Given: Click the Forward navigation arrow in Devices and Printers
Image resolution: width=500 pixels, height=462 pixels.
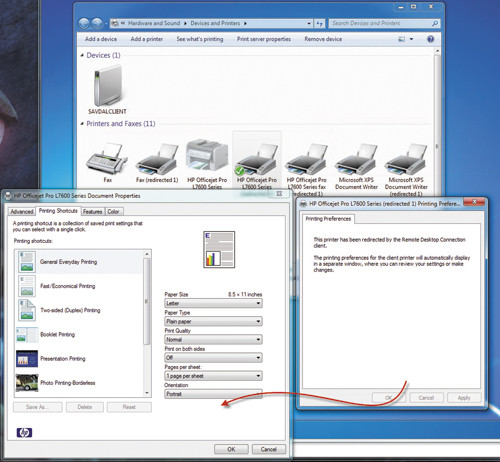Looking at the screenshot, I should [97, 23].
